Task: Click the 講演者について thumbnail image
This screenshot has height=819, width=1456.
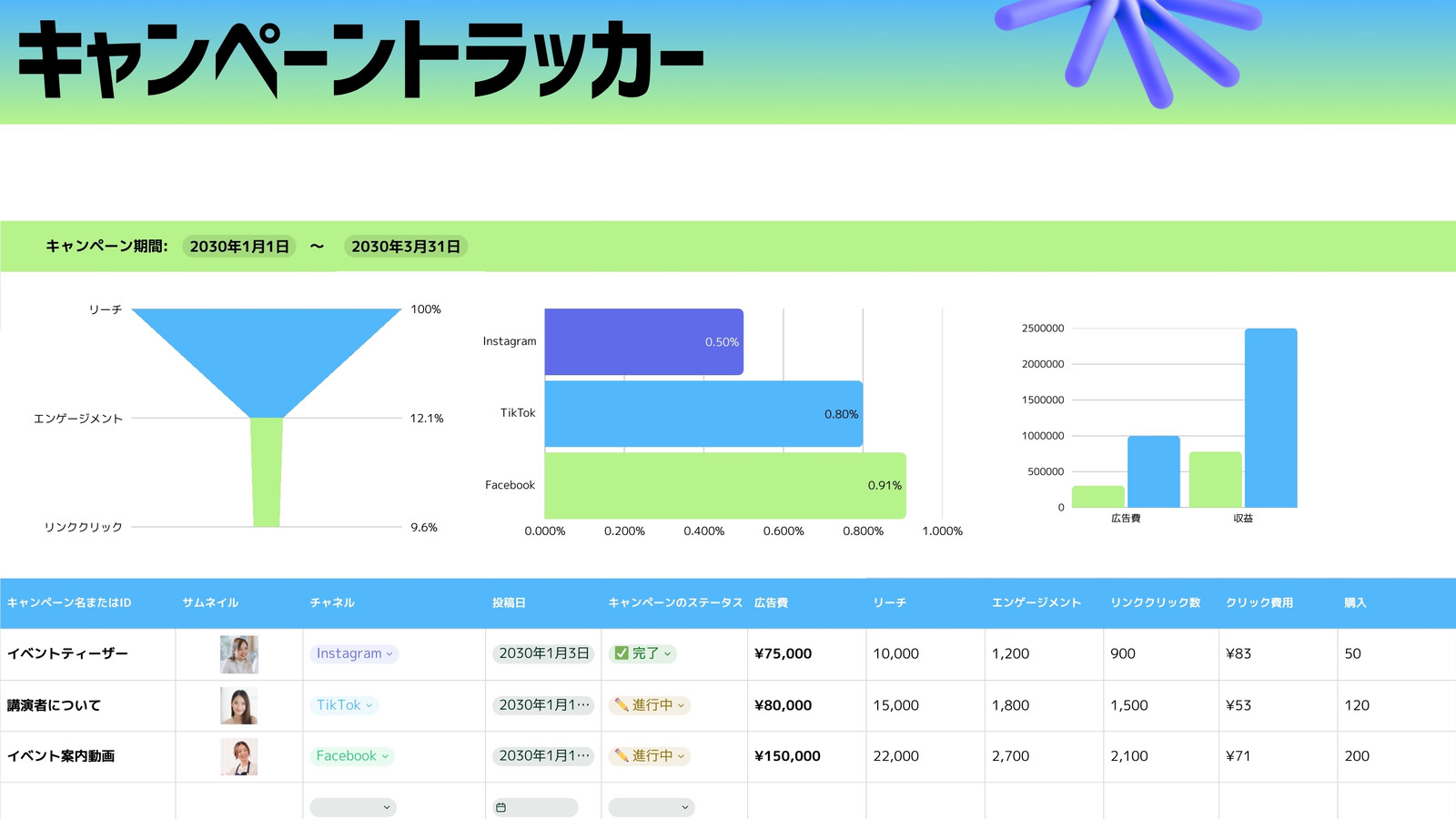Action: 239,705
